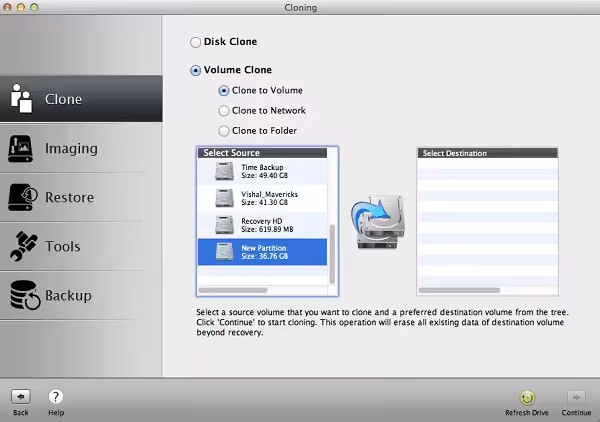The height and width of the screenshot is (422, 600).
Task: Click the Refresh Drive icon
Action: coord(527,398)
